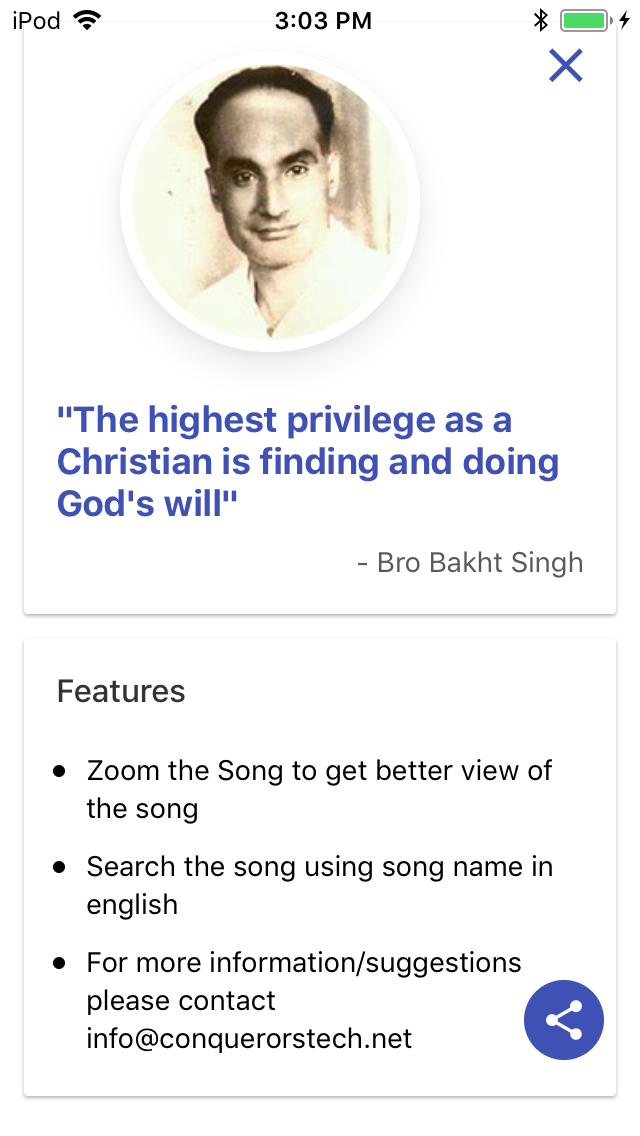Close the about page with X icon
Image resolution: width=640 pixels, height=1136 pixels.
565,66
